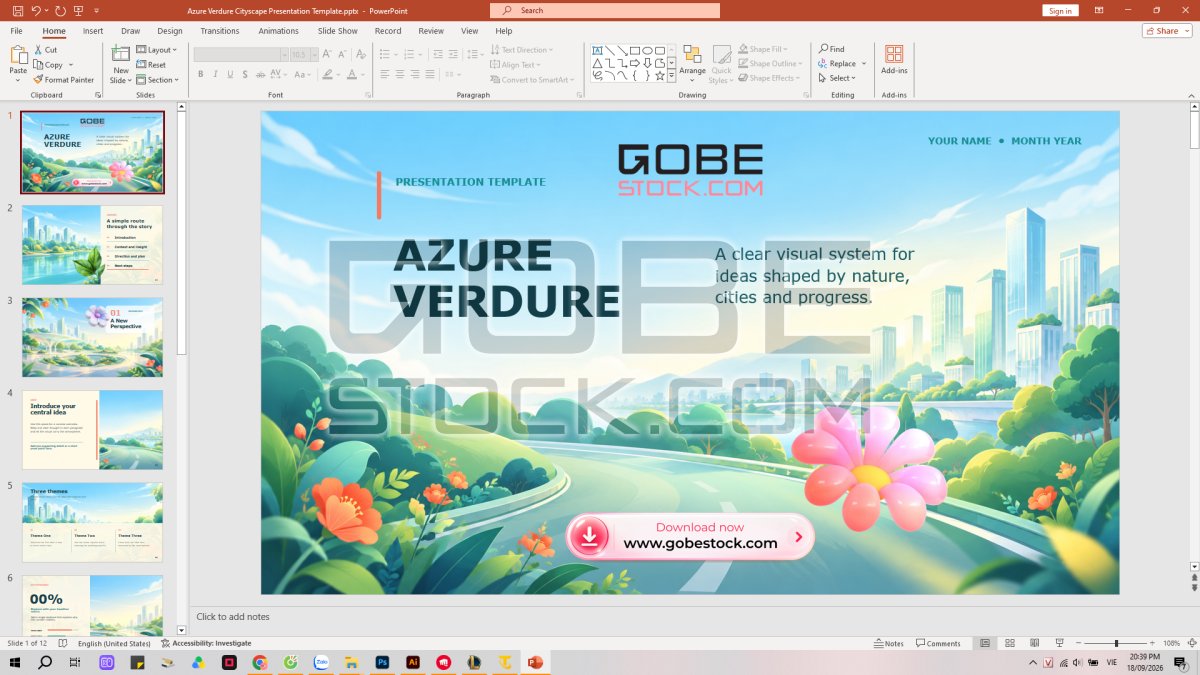The height and width of the screenshot is (675, 1200).
Task: Open the Drawing group dialog launcher
Action: coord(805,95)
